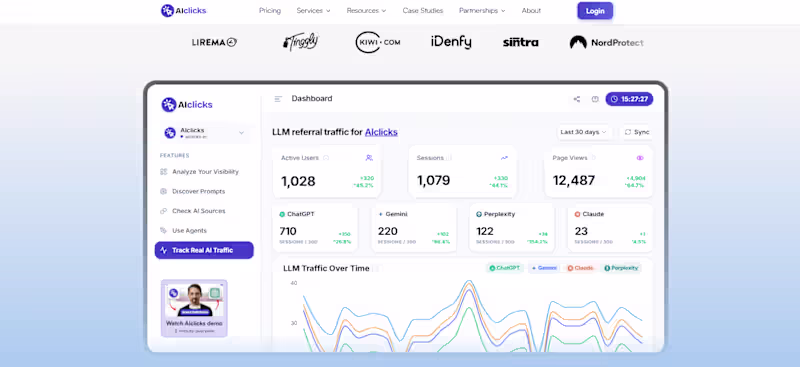The height and width of the screenshot is (367, 800).
Task: Open the Pricing page
Action: 270,11
